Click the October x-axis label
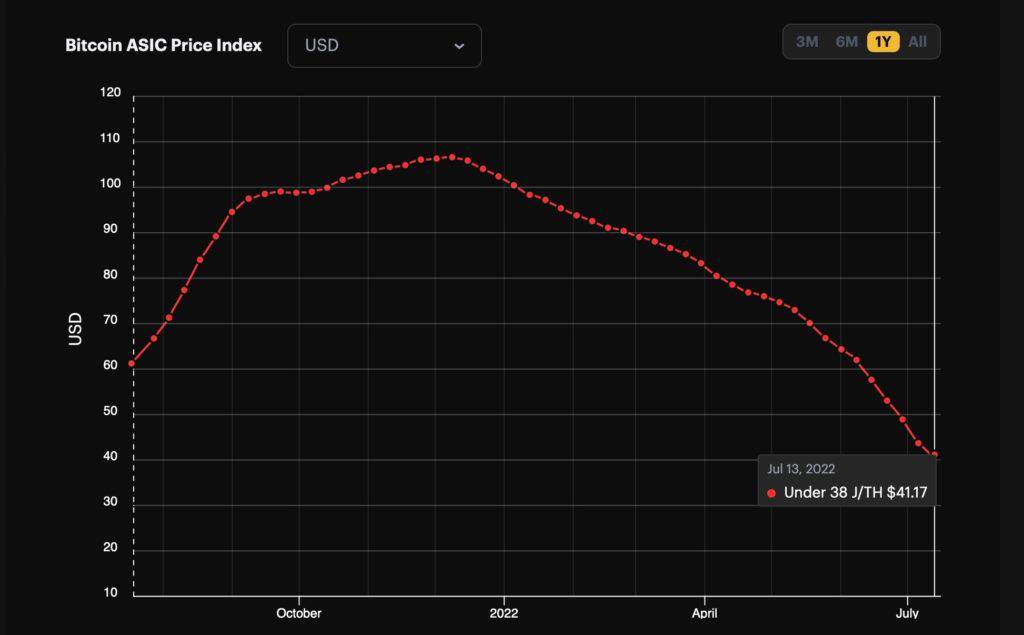The width and height of the screenshot is (1024, 635). (299, 613)
